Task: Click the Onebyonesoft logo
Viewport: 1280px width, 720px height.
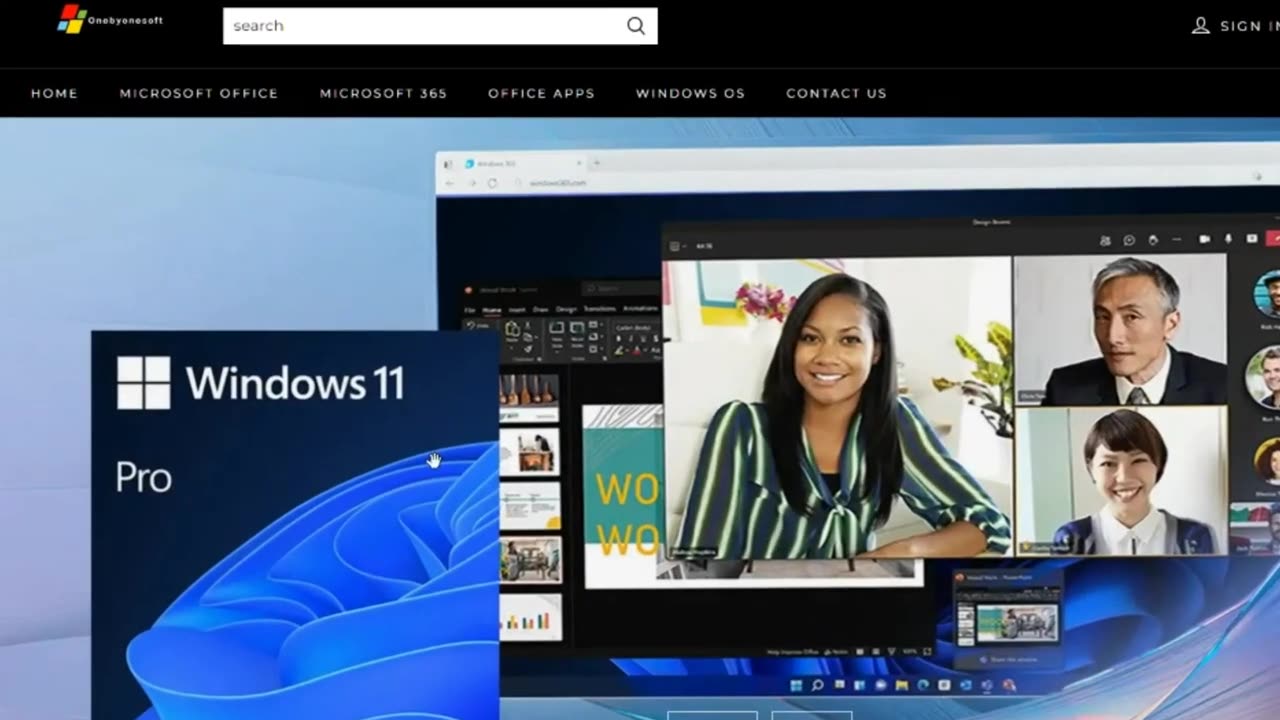Action: (110, 19)
